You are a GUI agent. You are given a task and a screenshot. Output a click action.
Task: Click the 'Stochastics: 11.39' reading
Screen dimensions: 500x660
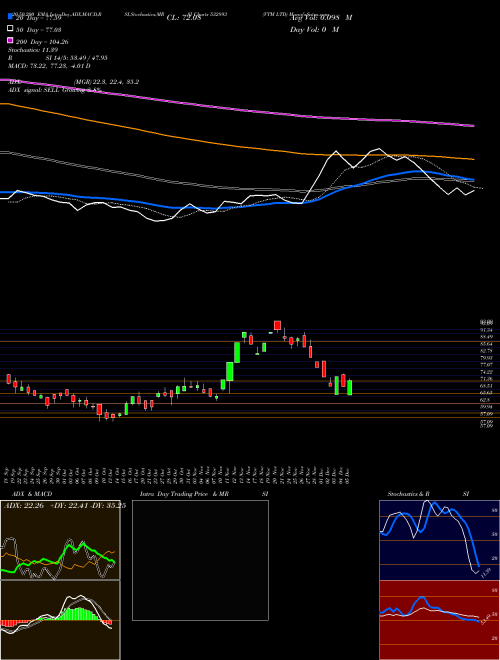[x=33, y=50]
